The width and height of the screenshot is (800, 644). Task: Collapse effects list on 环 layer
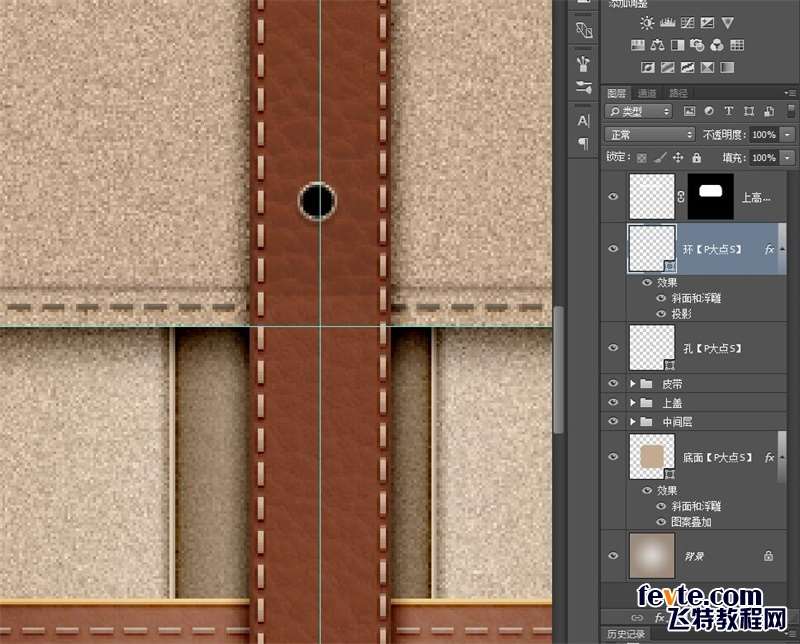tap(782, 249)
